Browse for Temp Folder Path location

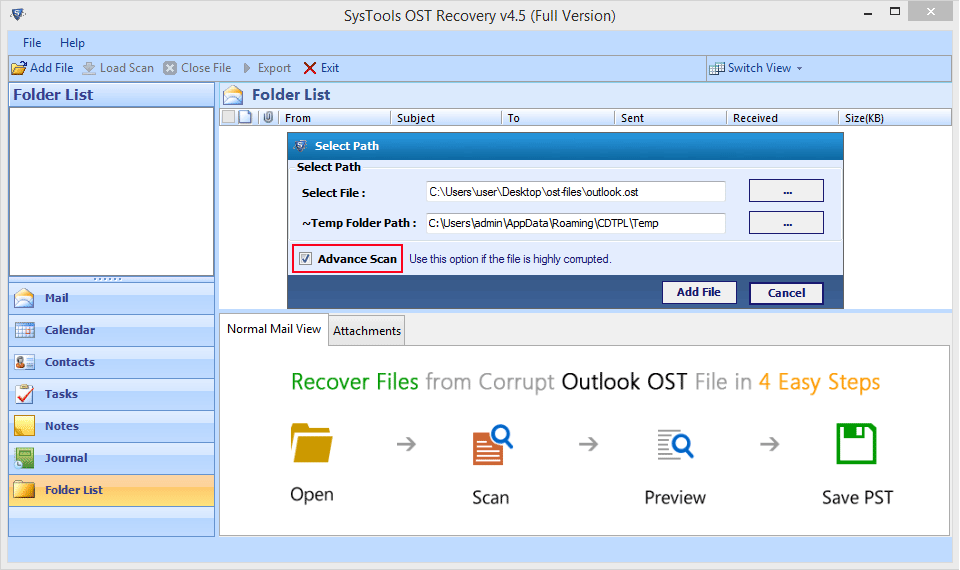(x=786, y=223)
